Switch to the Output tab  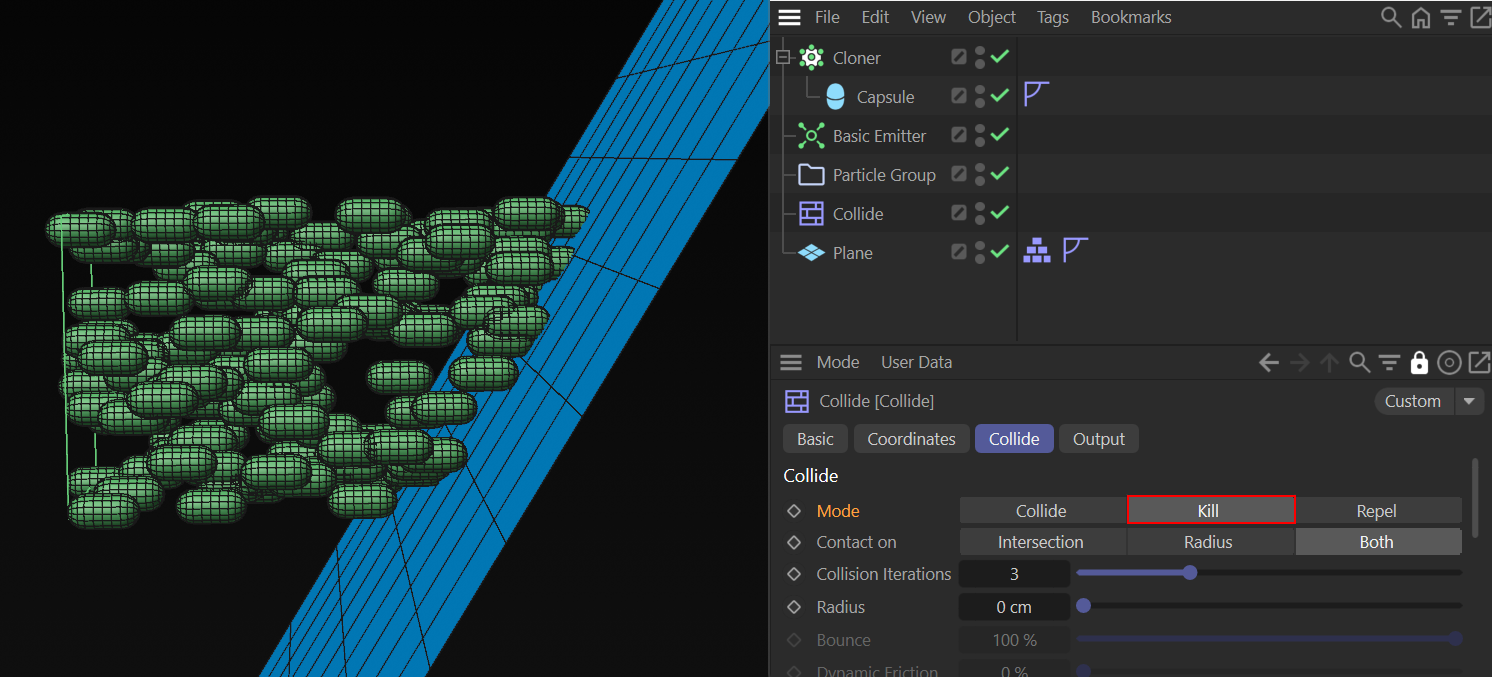pyautogui.click(x=1099, y=439)
